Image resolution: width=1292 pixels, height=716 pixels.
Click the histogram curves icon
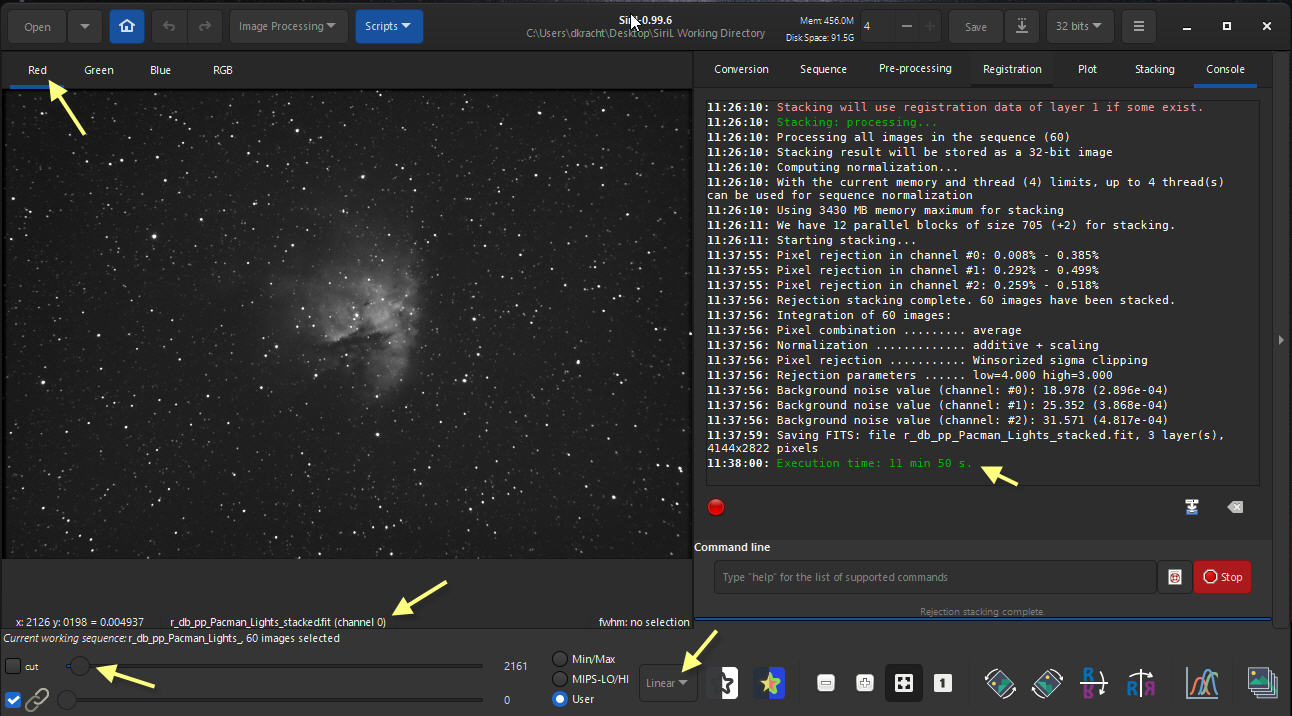point(1202,683)
